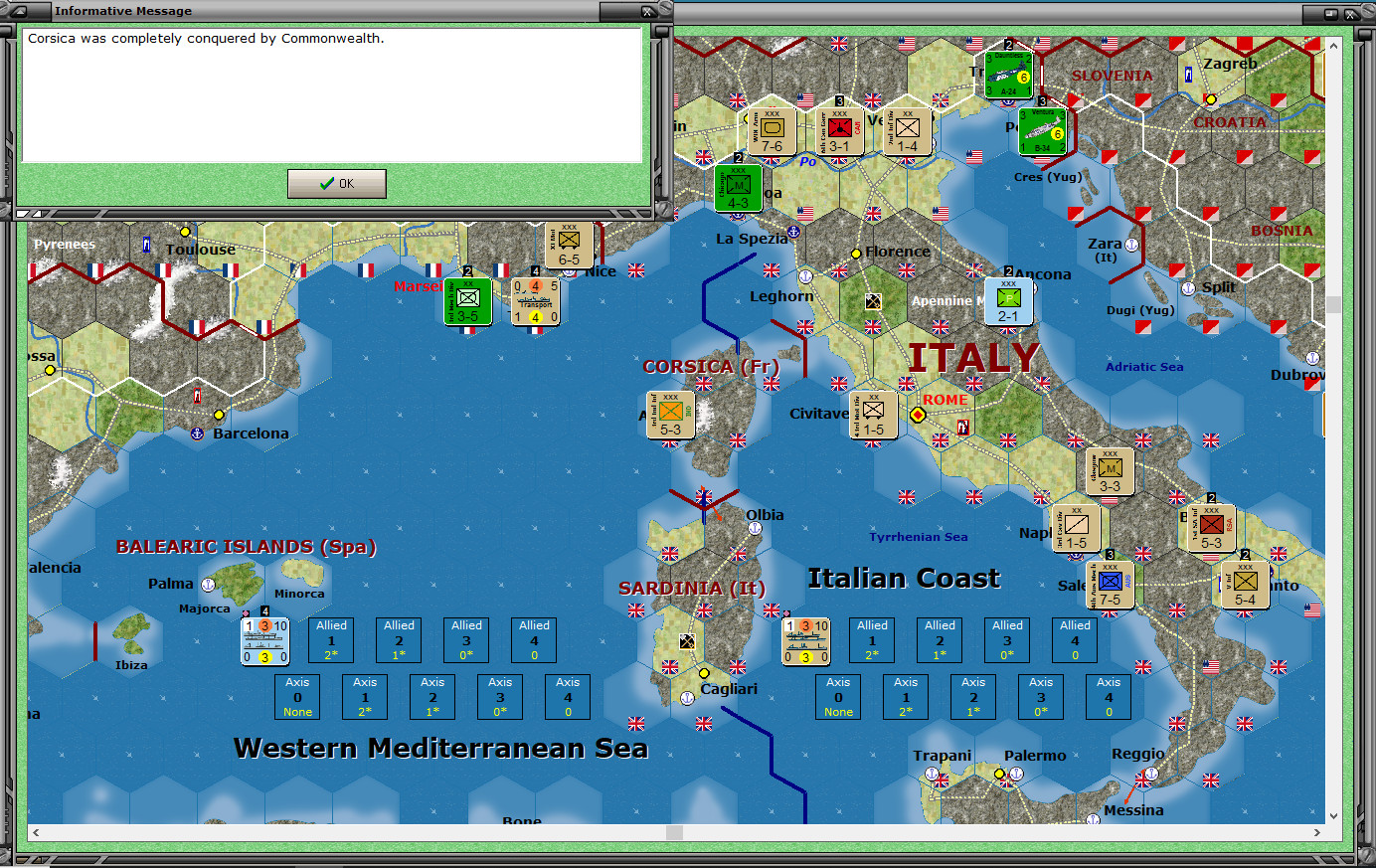Open Axis 2 box in Italian Coast zone
1376x868 pixels.
(x=973, y=697)
